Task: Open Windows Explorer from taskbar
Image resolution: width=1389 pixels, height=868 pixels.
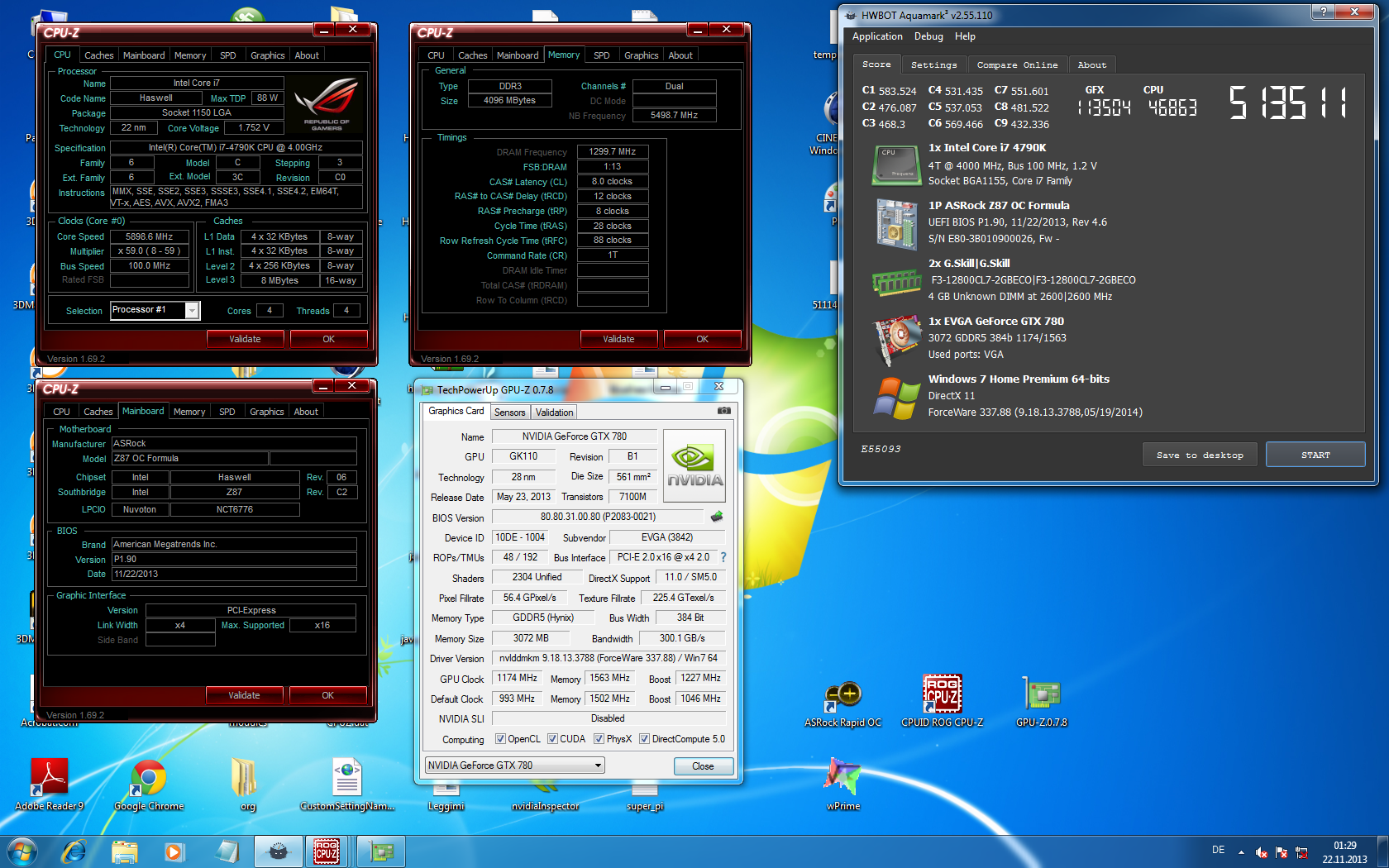Action: tap(125, 851)
